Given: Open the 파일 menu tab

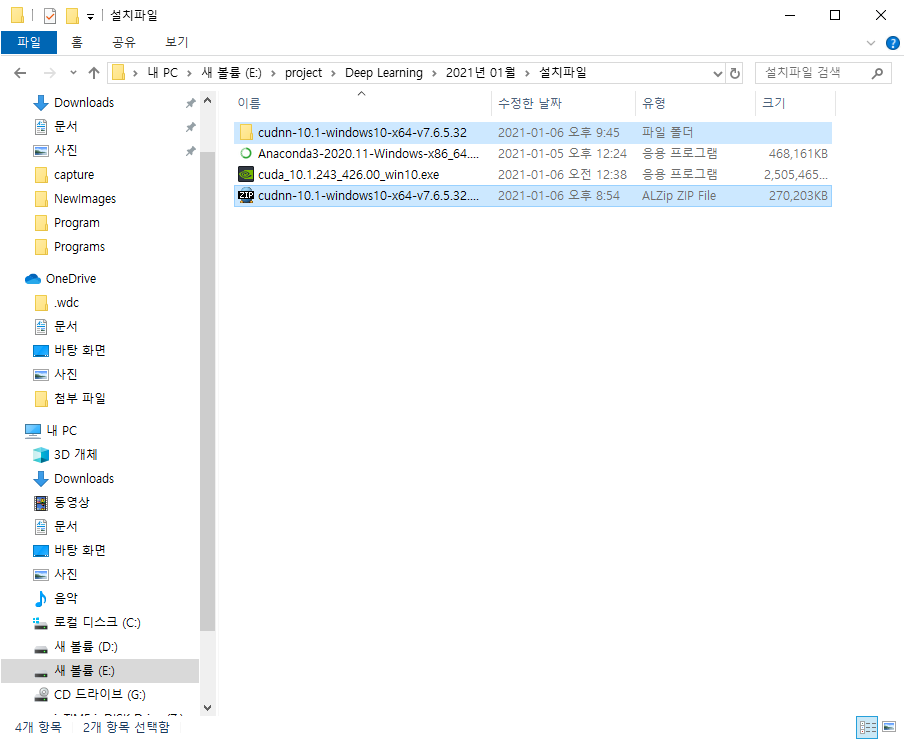Looking at the screenshot, I should click(x=29, y=42).
